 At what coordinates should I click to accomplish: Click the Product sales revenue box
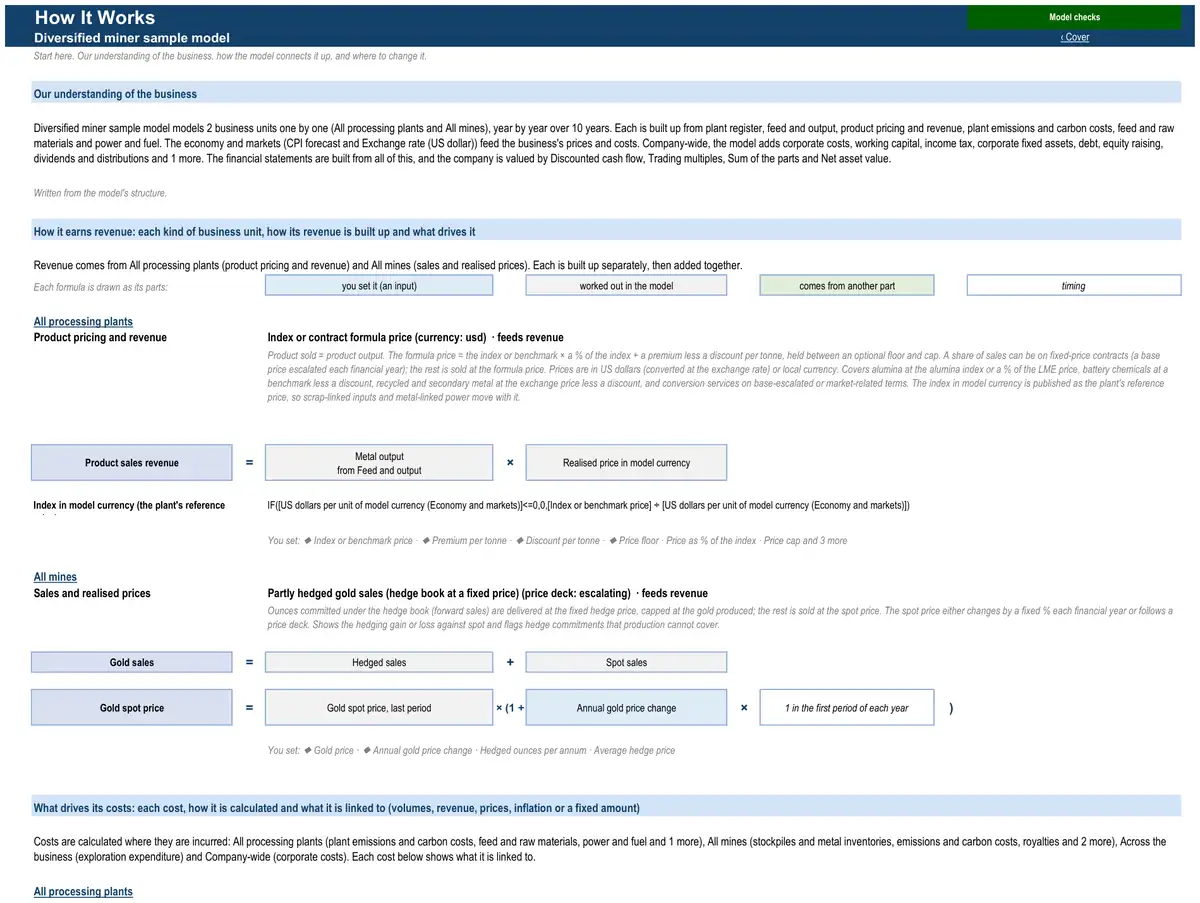[132, 463]
